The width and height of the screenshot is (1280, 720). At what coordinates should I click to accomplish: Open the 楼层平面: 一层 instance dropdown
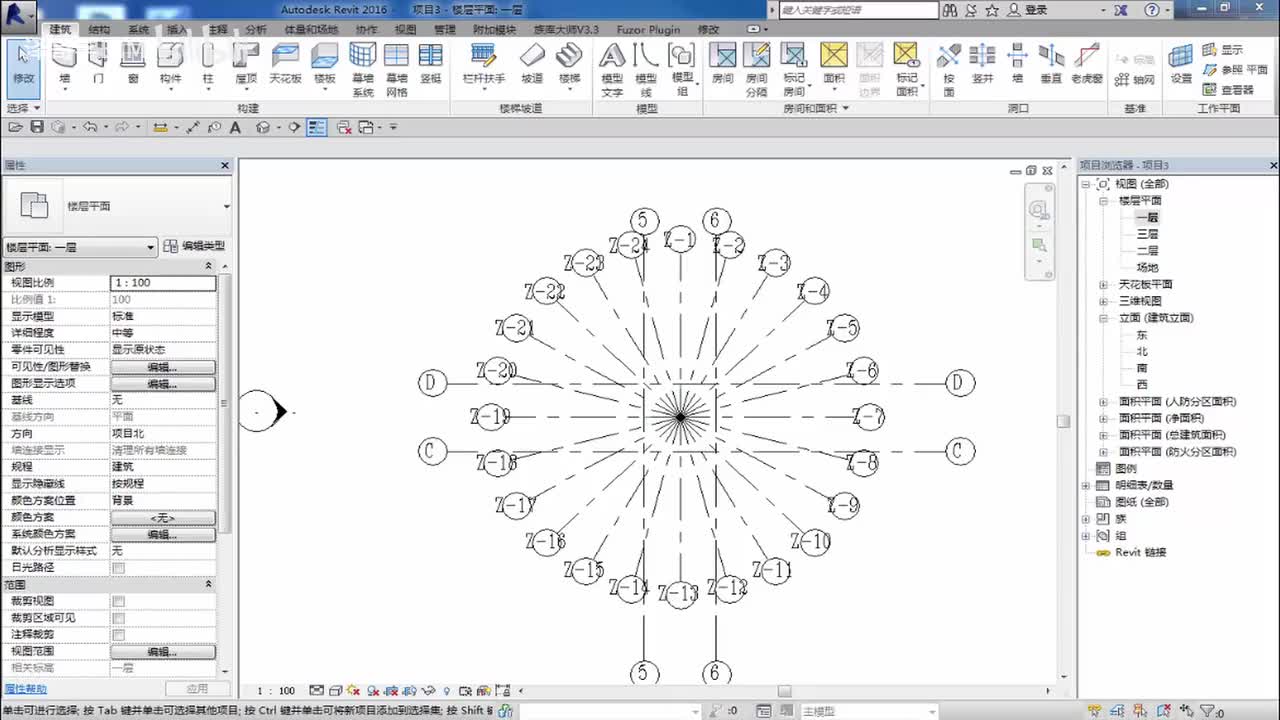coord(80,247)
